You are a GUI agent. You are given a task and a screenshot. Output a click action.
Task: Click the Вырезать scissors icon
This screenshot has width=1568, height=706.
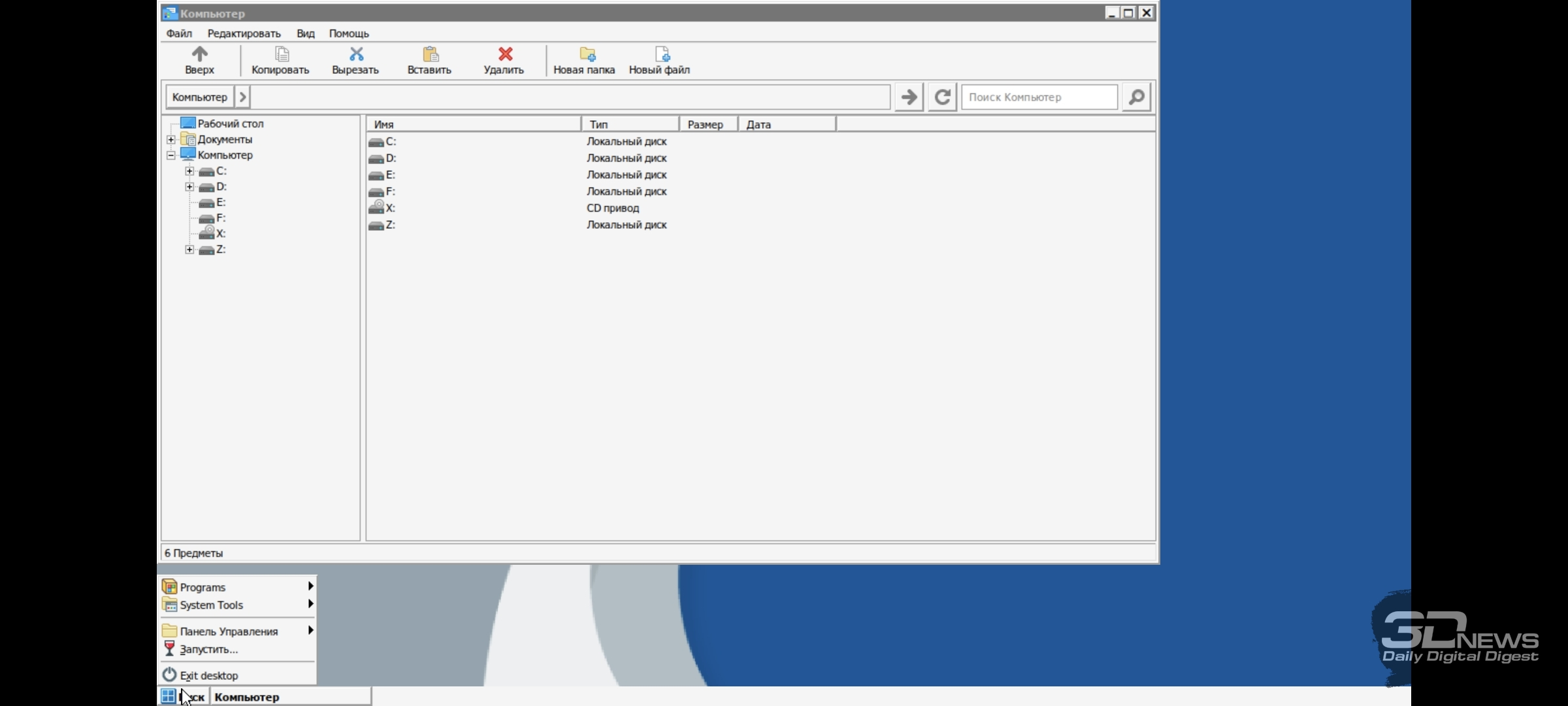click(x=355, y=54)
